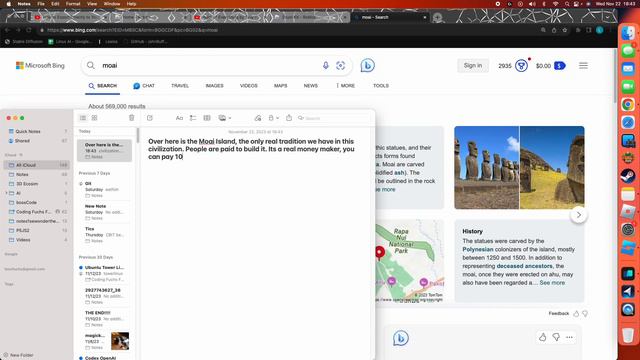
Task: Click thumbs up next to Feedback
Action: (x=576, y=313)
